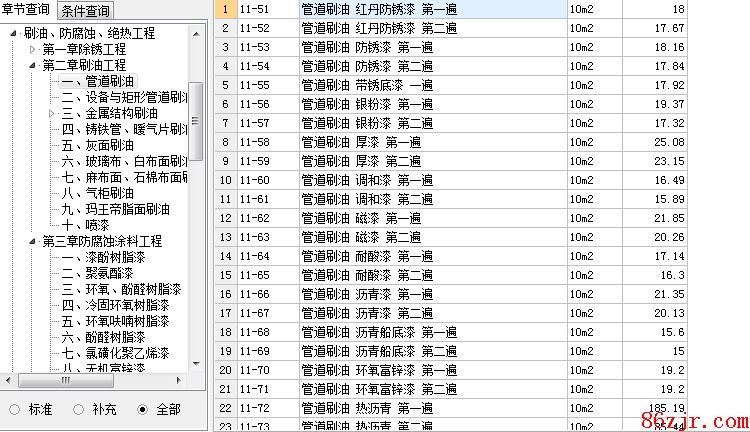Screen dimensions: 750x432
Task: Choose the 补充 radio option
Action: (78, 409)
